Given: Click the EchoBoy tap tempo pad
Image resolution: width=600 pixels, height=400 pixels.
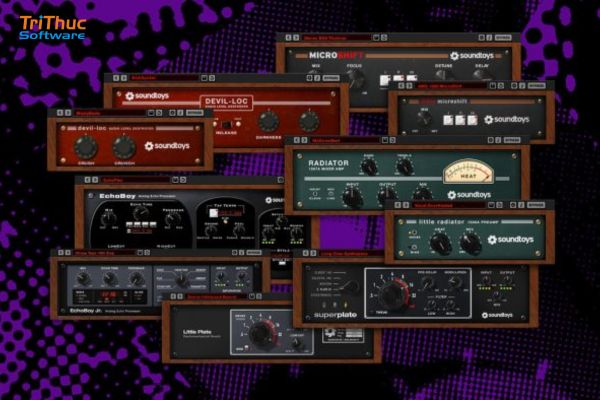Looking at the screenshot, I should point(214,213).
